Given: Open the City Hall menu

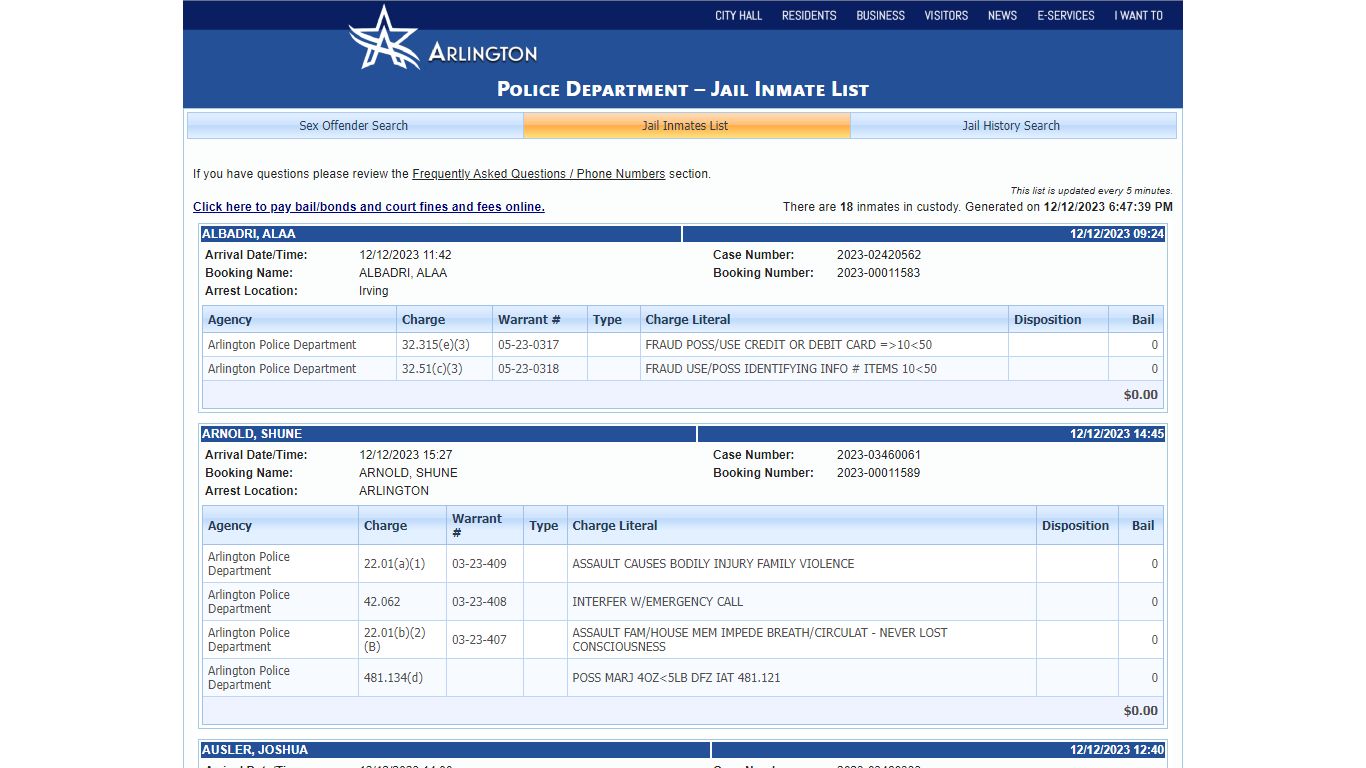Looking at the screenshot, I should [x=738, y=15].
